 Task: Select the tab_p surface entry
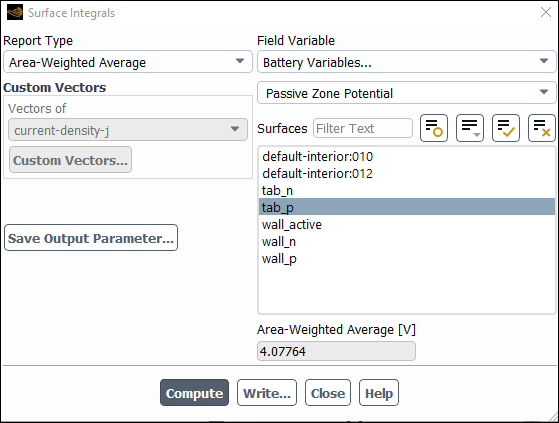[x=407, y=207]
